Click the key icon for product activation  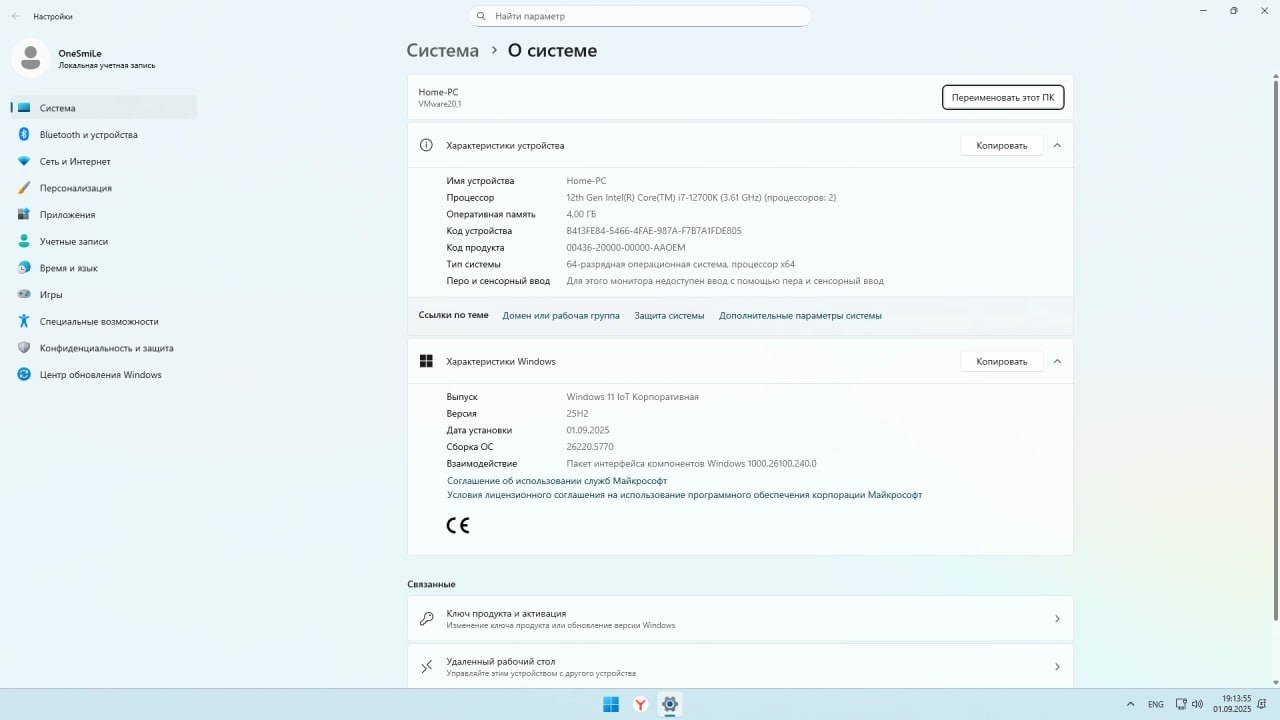[x=426, y=619]
